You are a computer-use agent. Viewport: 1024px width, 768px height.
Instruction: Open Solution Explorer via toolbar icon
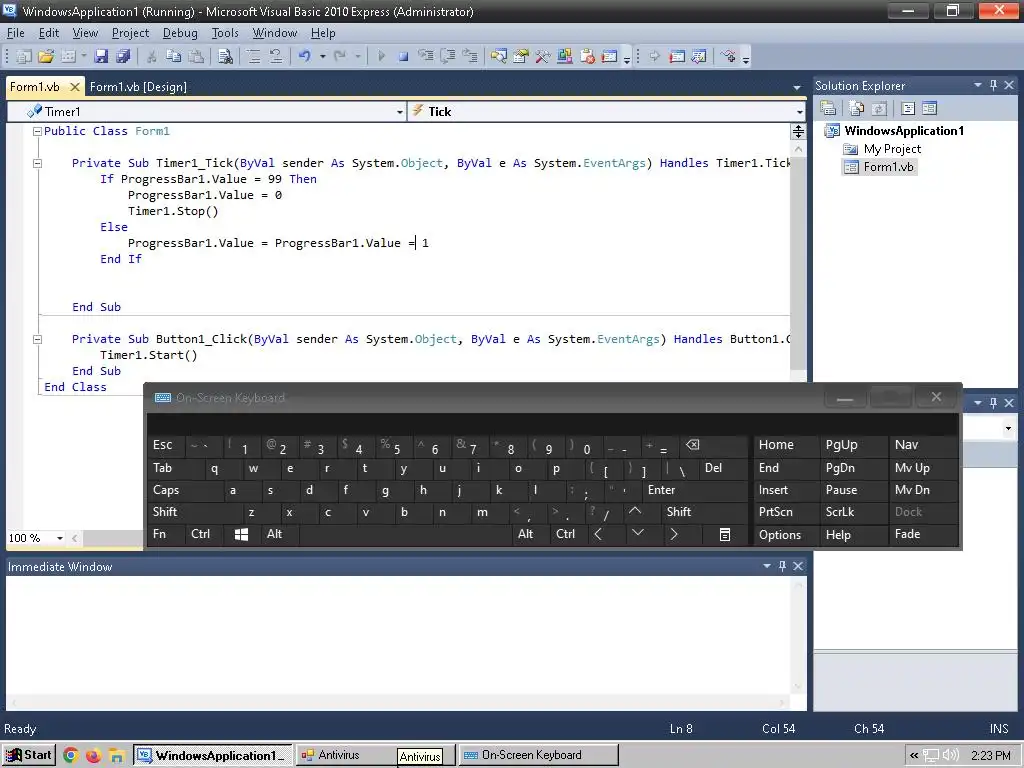coord(499,57)
